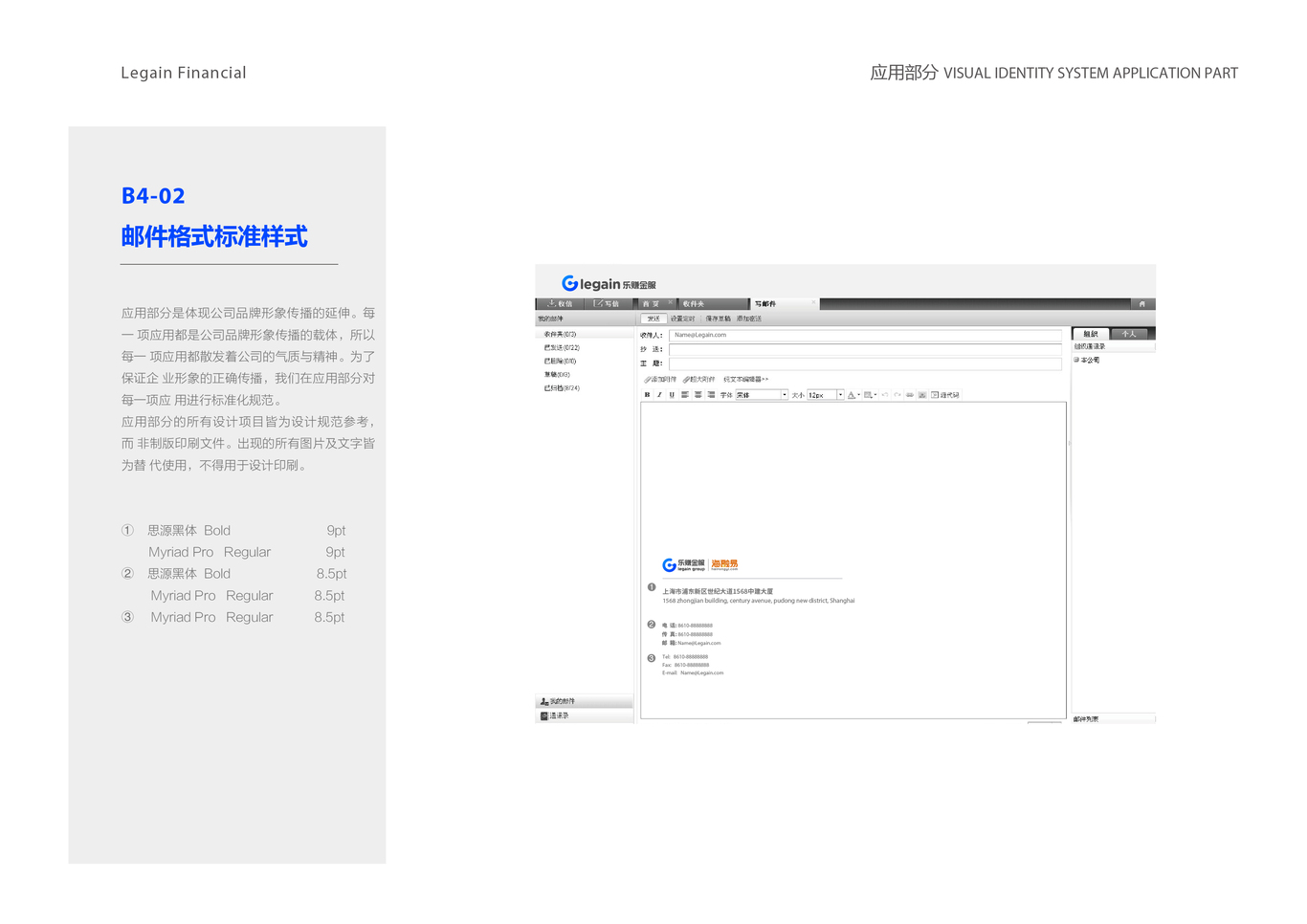Open the font family 宋体 dropdown
Image resolution: width=1307 pixels, height=924 pixels.
(x=762, y=395)
